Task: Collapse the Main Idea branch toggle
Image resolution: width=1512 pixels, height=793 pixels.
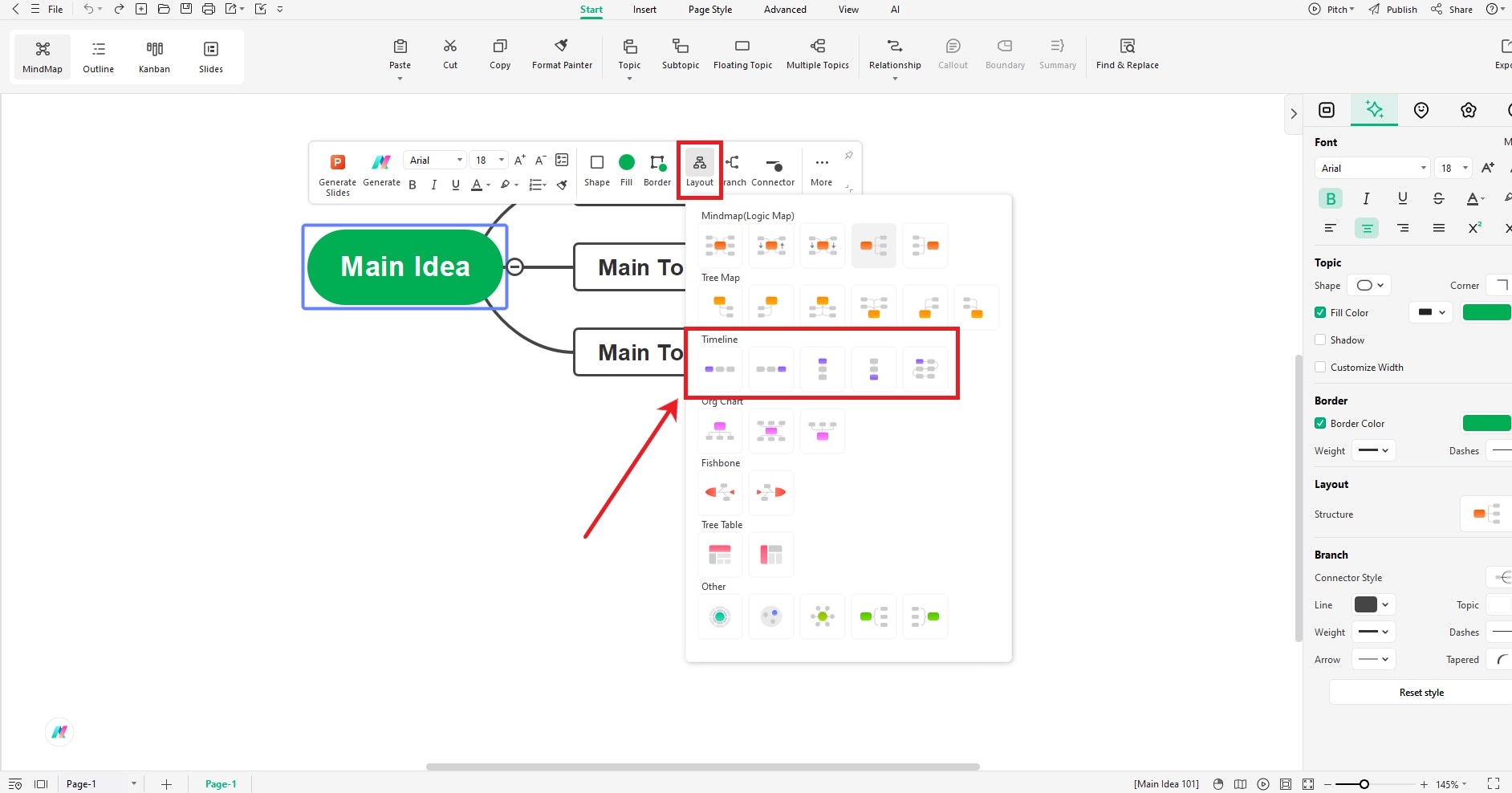Action: point(515,267)
